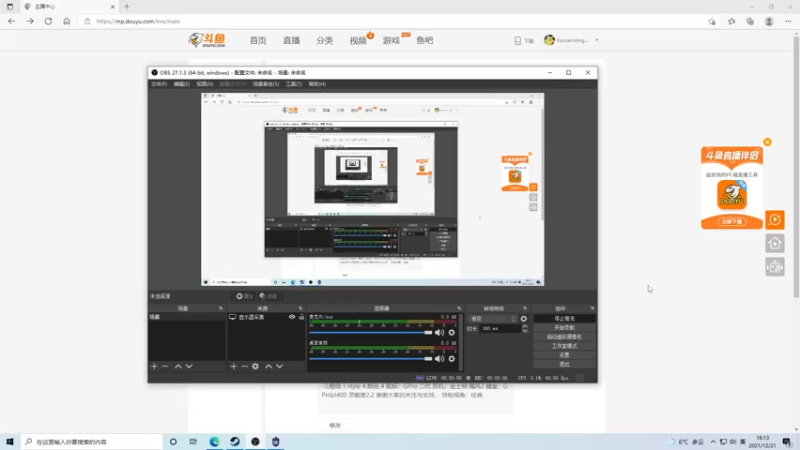This screenshot has height=450, width=800.
Task: Add a new source with the plus icon
Action: click(234, 366)
